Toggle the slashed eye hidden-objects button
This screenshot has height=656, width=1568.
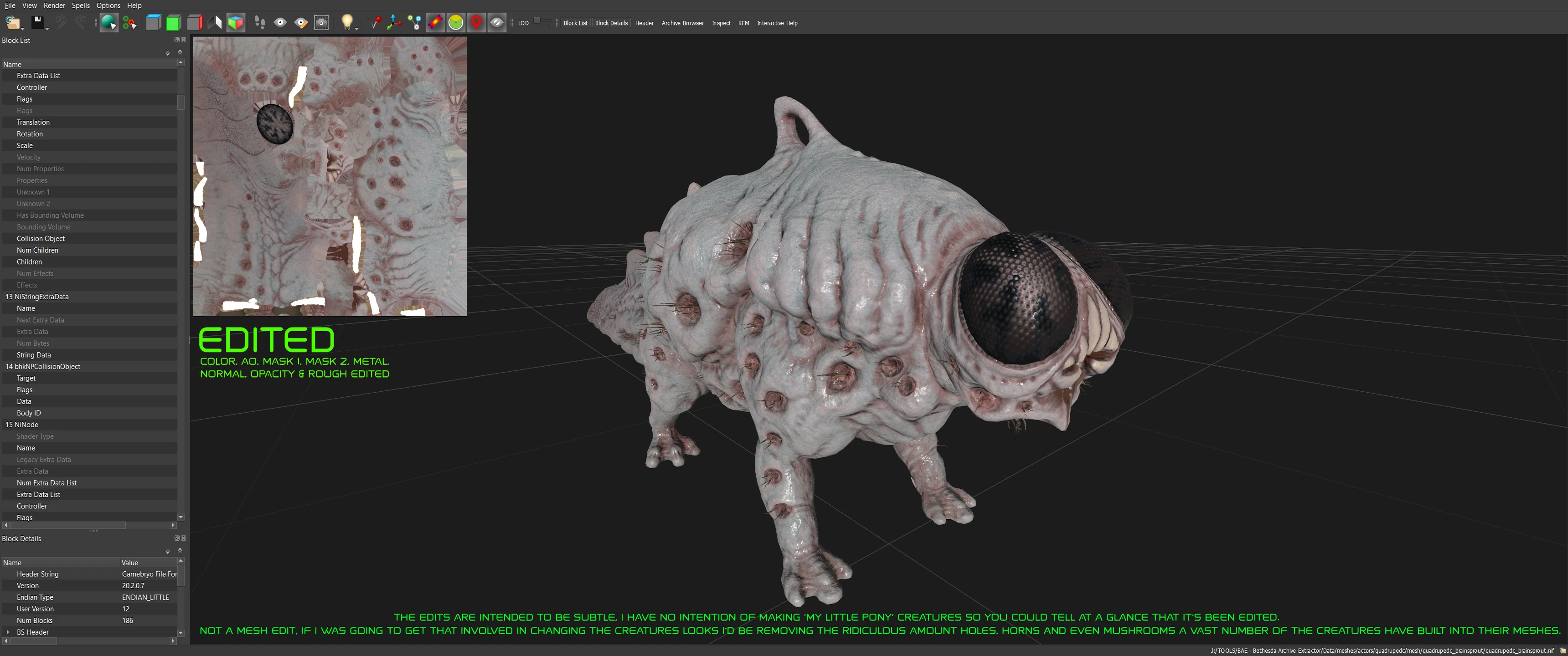tap(497, 22)
